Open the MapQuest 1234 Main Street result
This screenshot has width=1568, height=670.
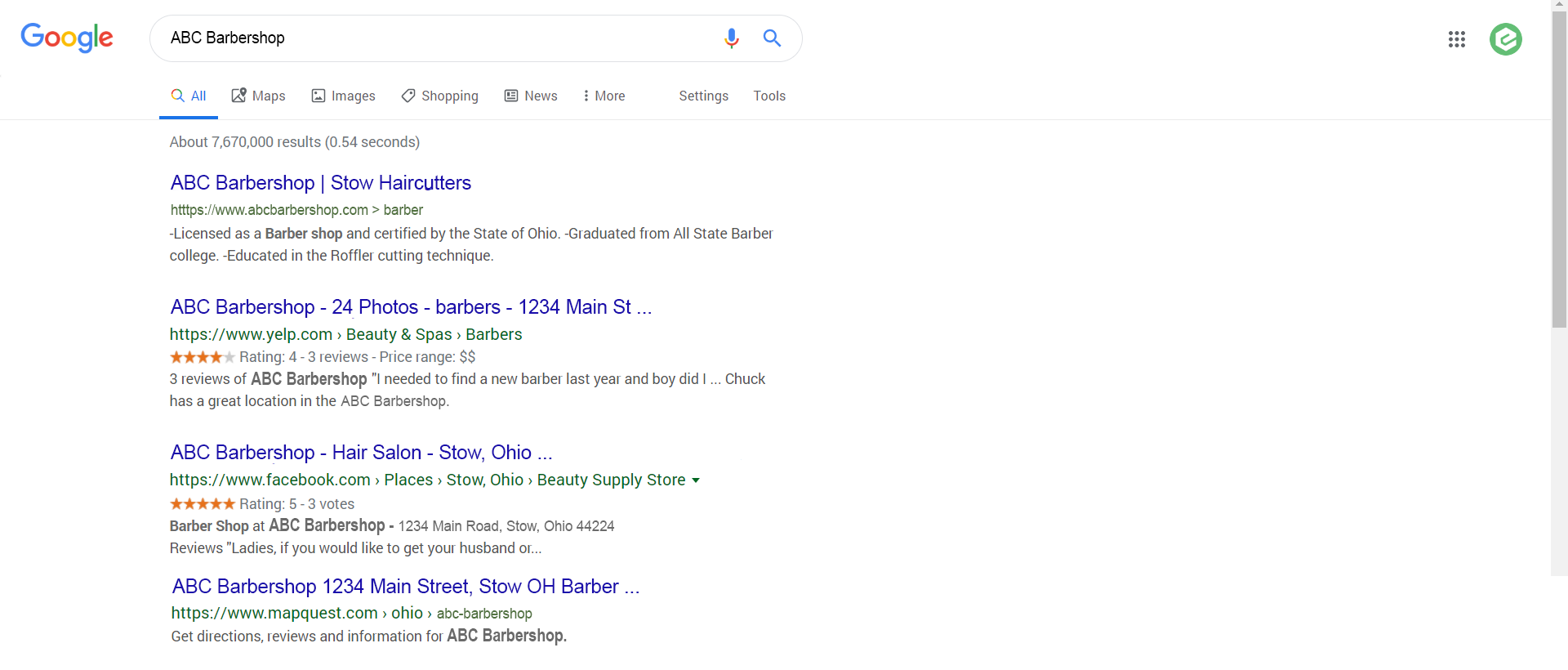click(x=406, y=586)
